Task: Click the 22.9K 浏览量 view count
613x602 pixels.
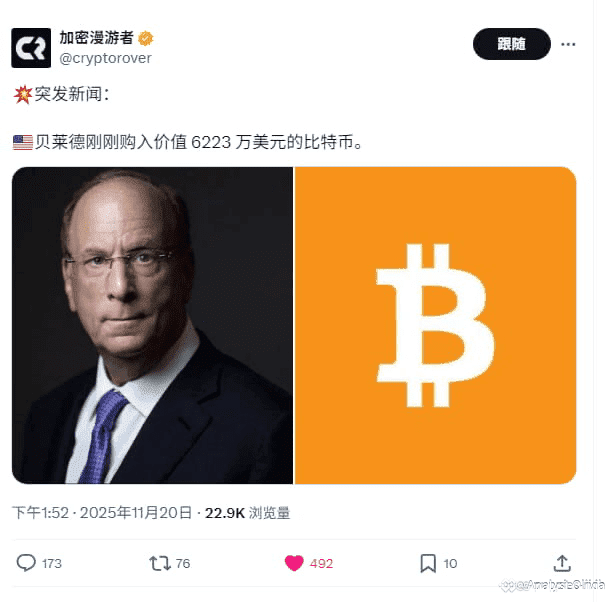Action: tap(247, 512)
